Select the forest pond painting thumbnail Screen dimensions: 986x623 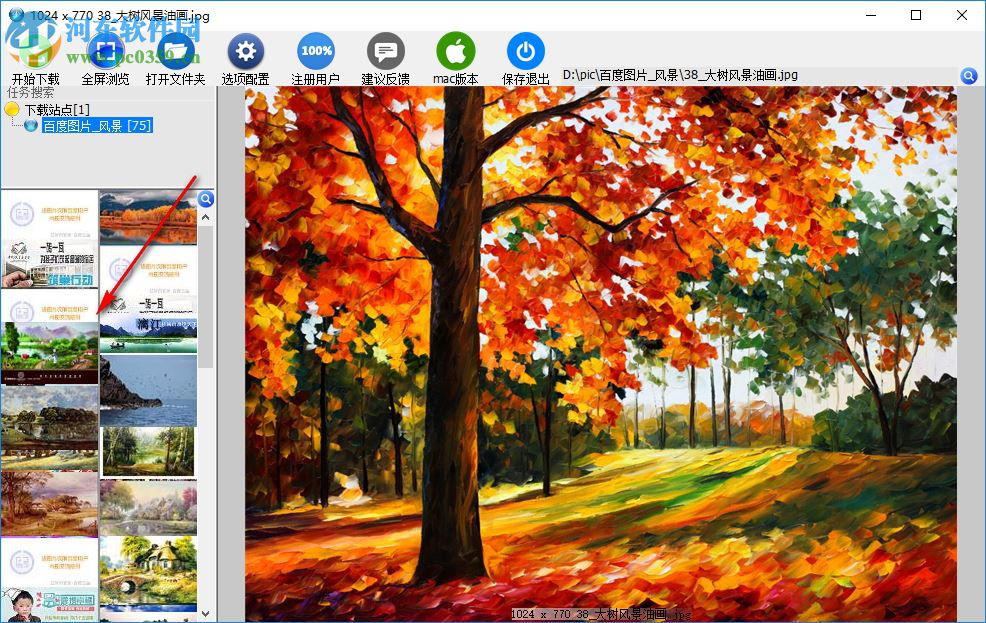tap(148, 451)
